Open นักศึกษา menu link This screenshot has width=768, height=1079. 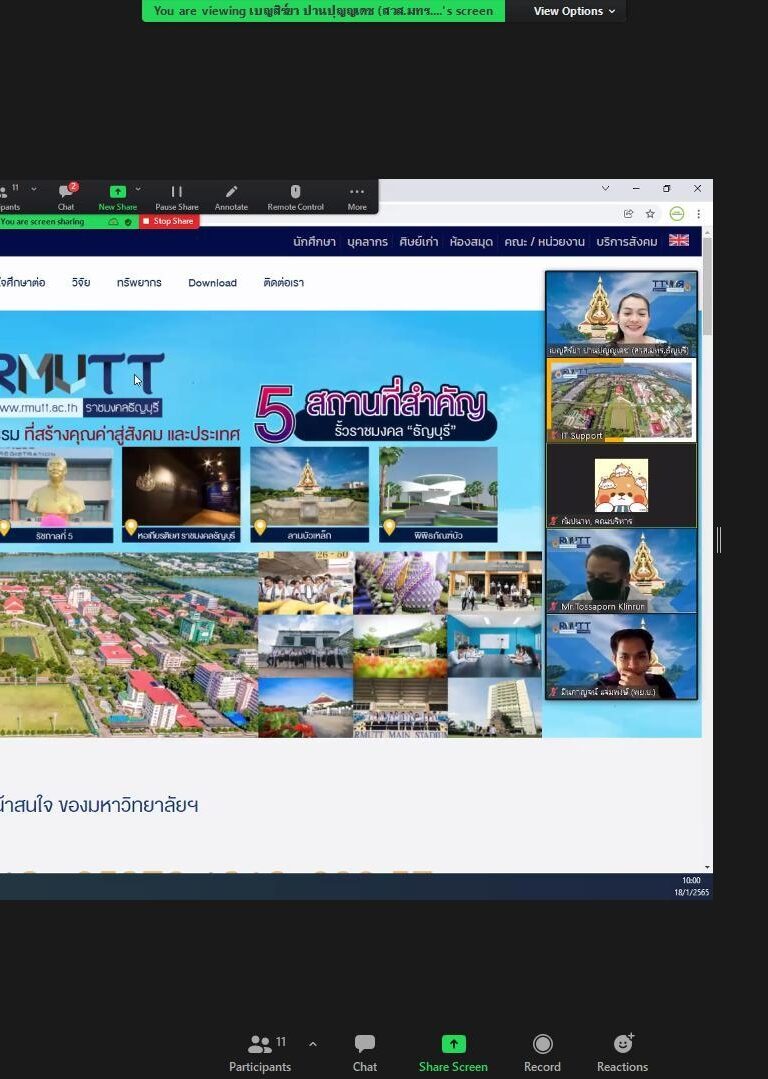click(314, 242)
